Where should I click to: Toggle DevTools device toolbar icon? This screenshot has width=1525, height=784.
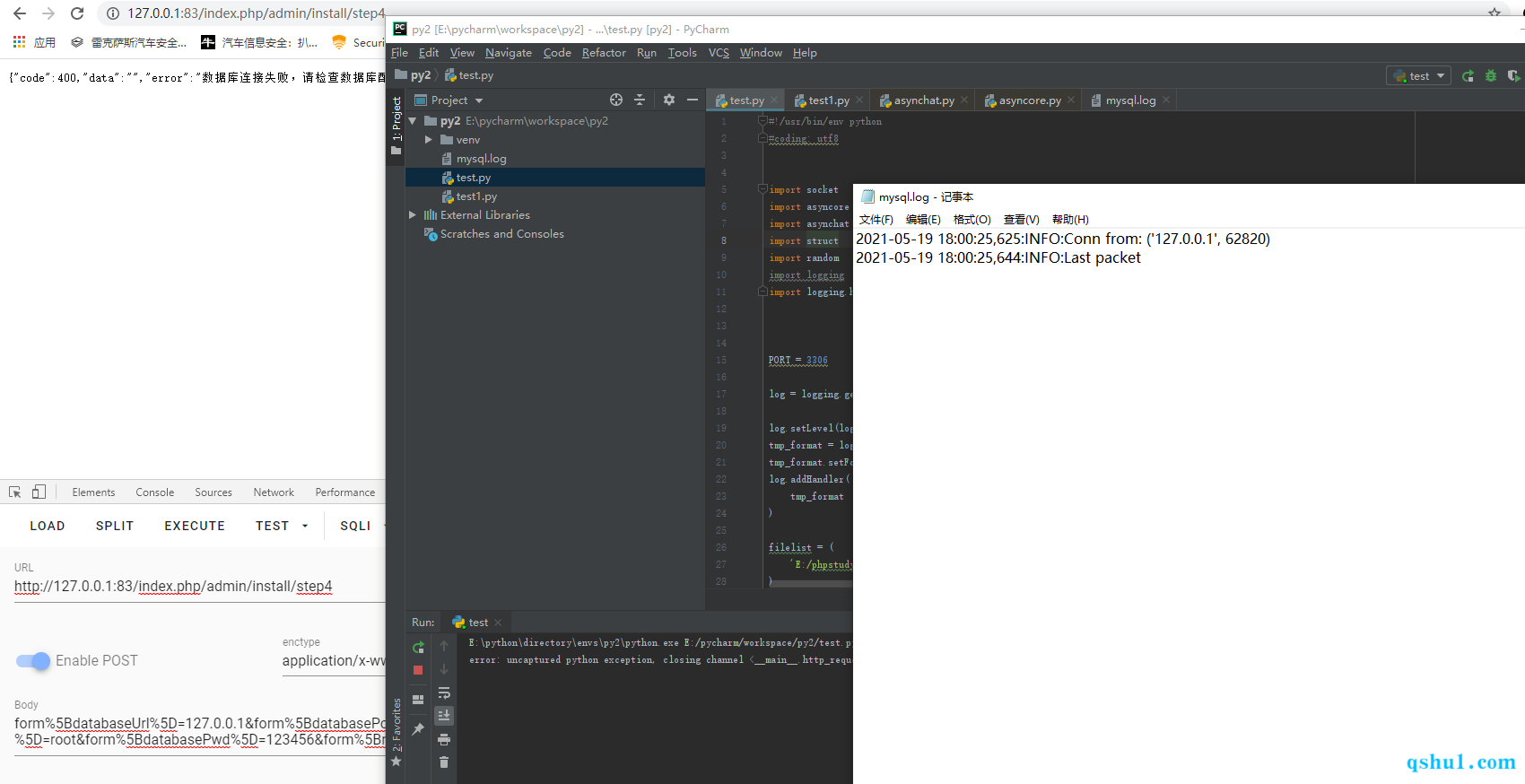(x=39, y=492)
